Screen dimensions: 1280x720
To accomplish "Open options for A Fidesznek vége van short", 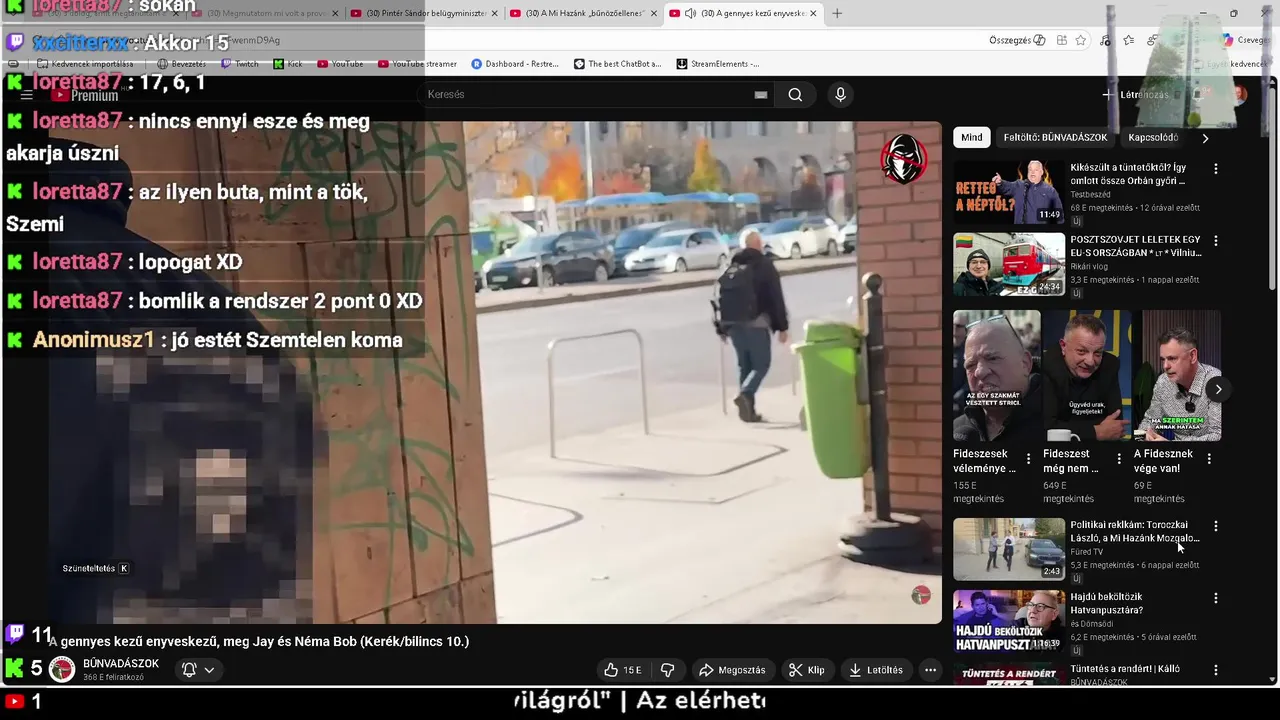I will coord(1209,459).
